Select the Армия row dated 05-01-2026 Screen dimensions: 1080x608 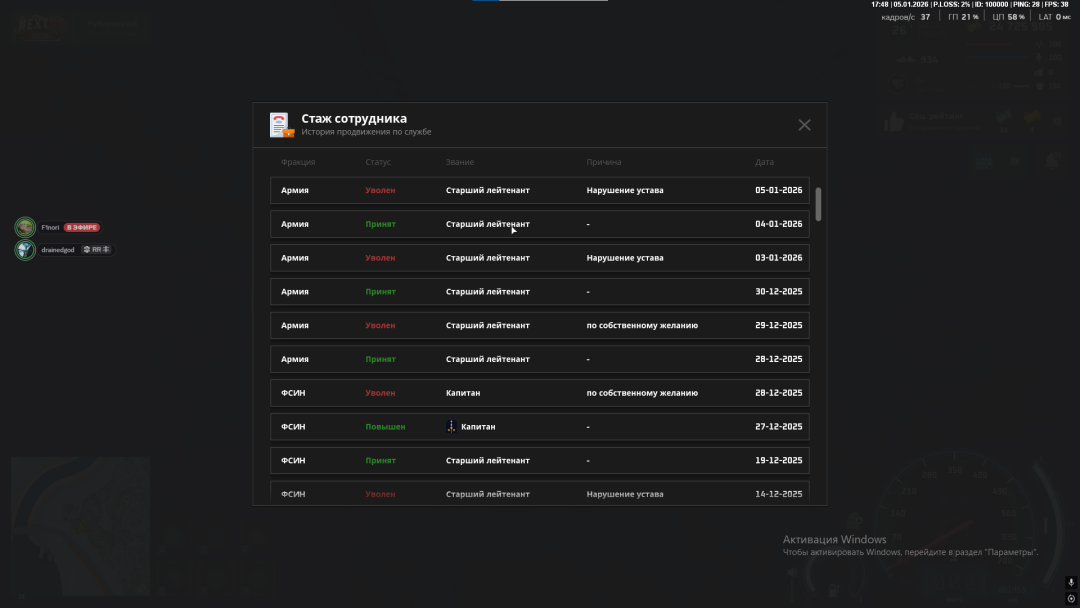click(x=539, y=190)
